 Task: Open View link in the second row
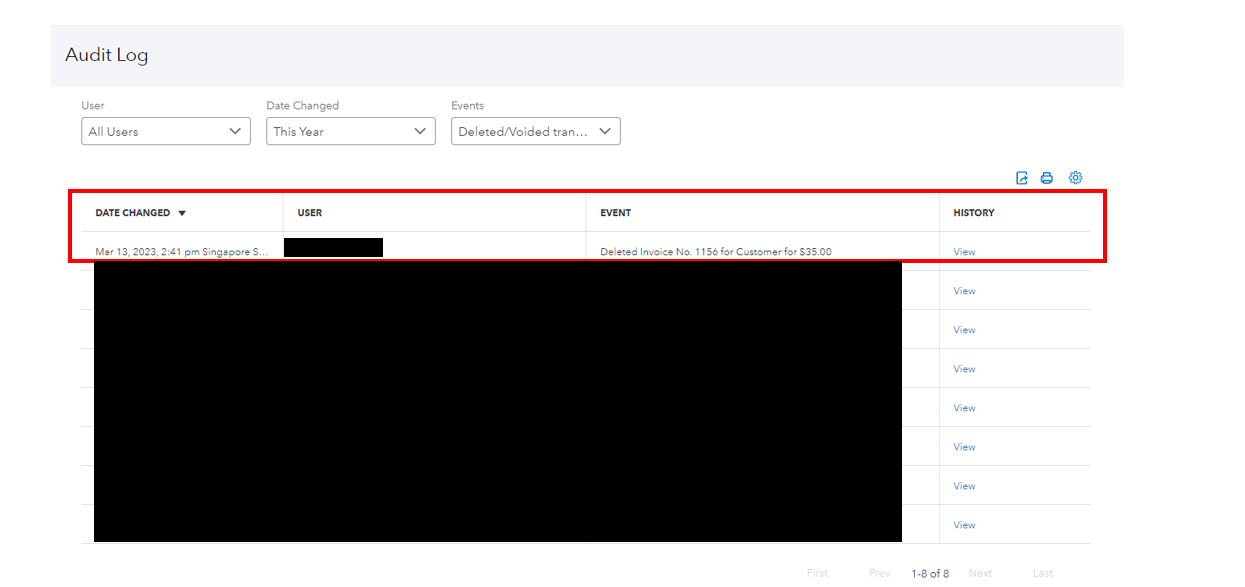tap(964, 291)
